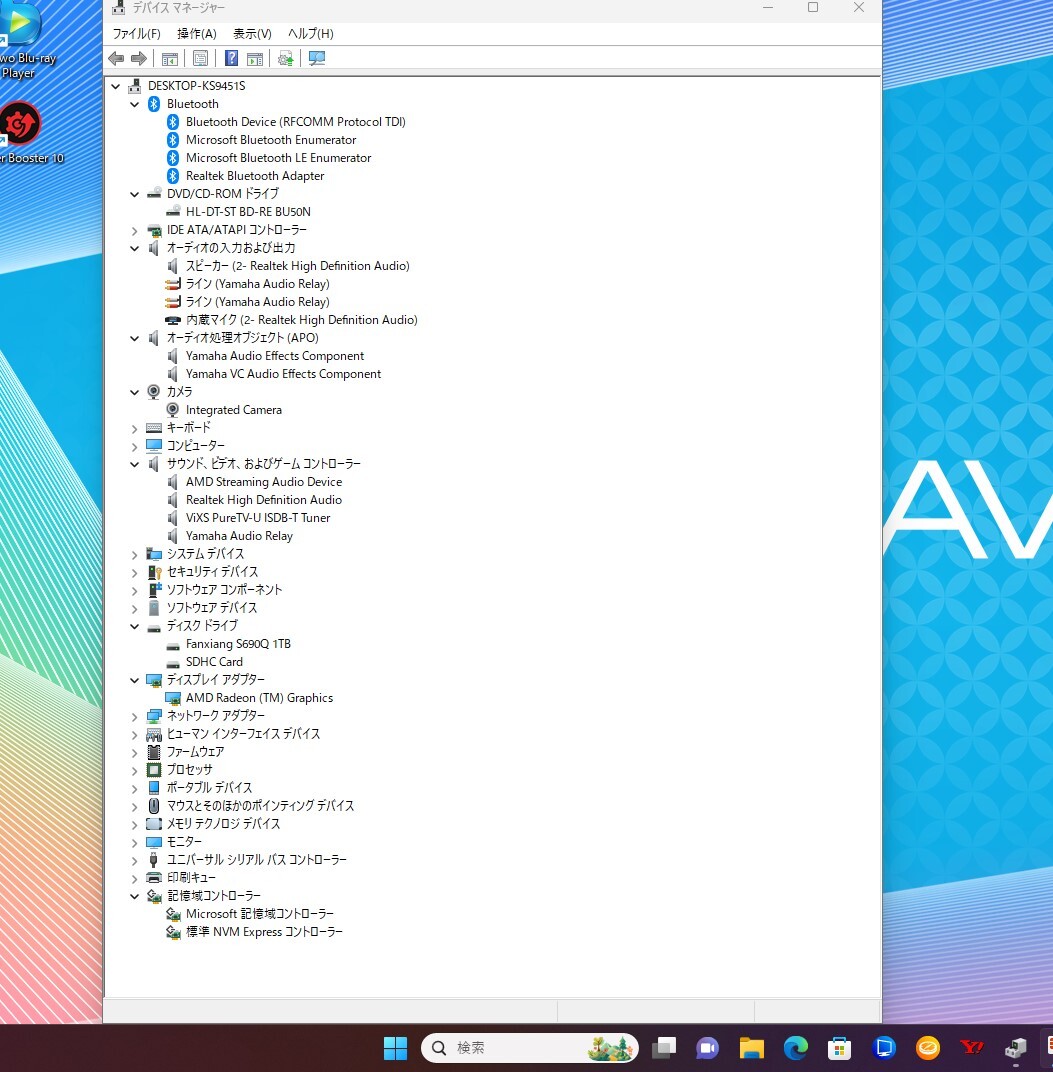The image size is (1053, 1072).
Task: Expand the モニター category
Action: tap(135, 842)
